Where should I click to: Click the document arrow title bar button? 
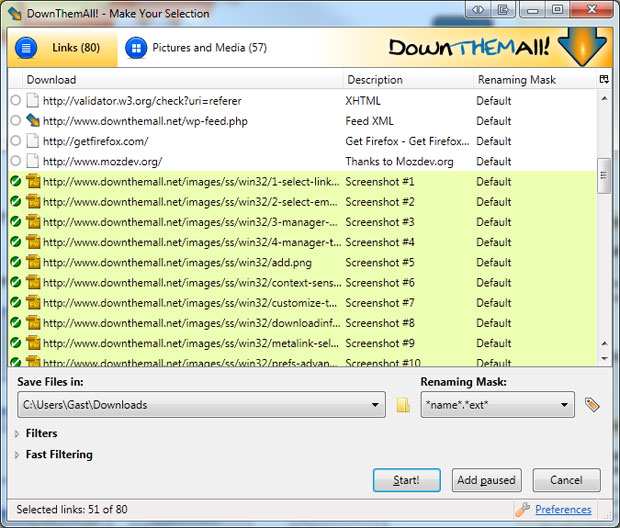click(x=503, y=9)
